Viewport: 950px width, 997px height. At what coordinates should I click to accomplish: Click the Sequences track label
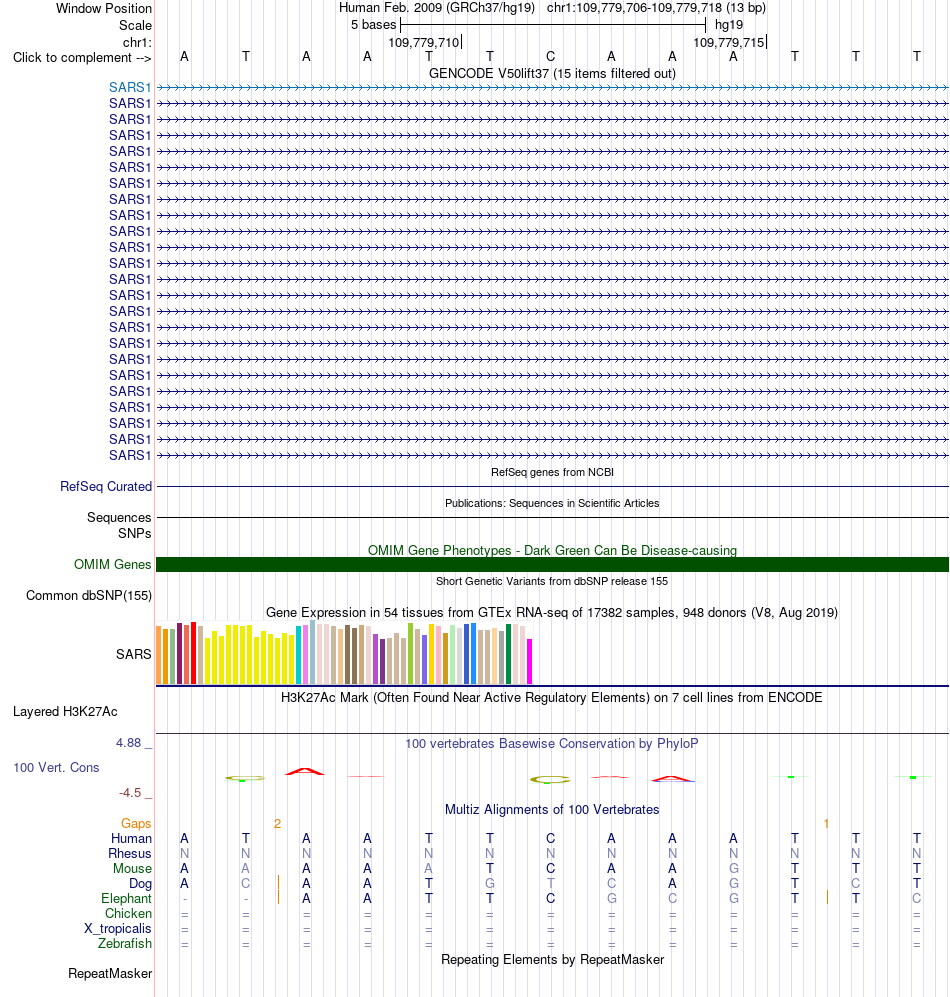119,518
